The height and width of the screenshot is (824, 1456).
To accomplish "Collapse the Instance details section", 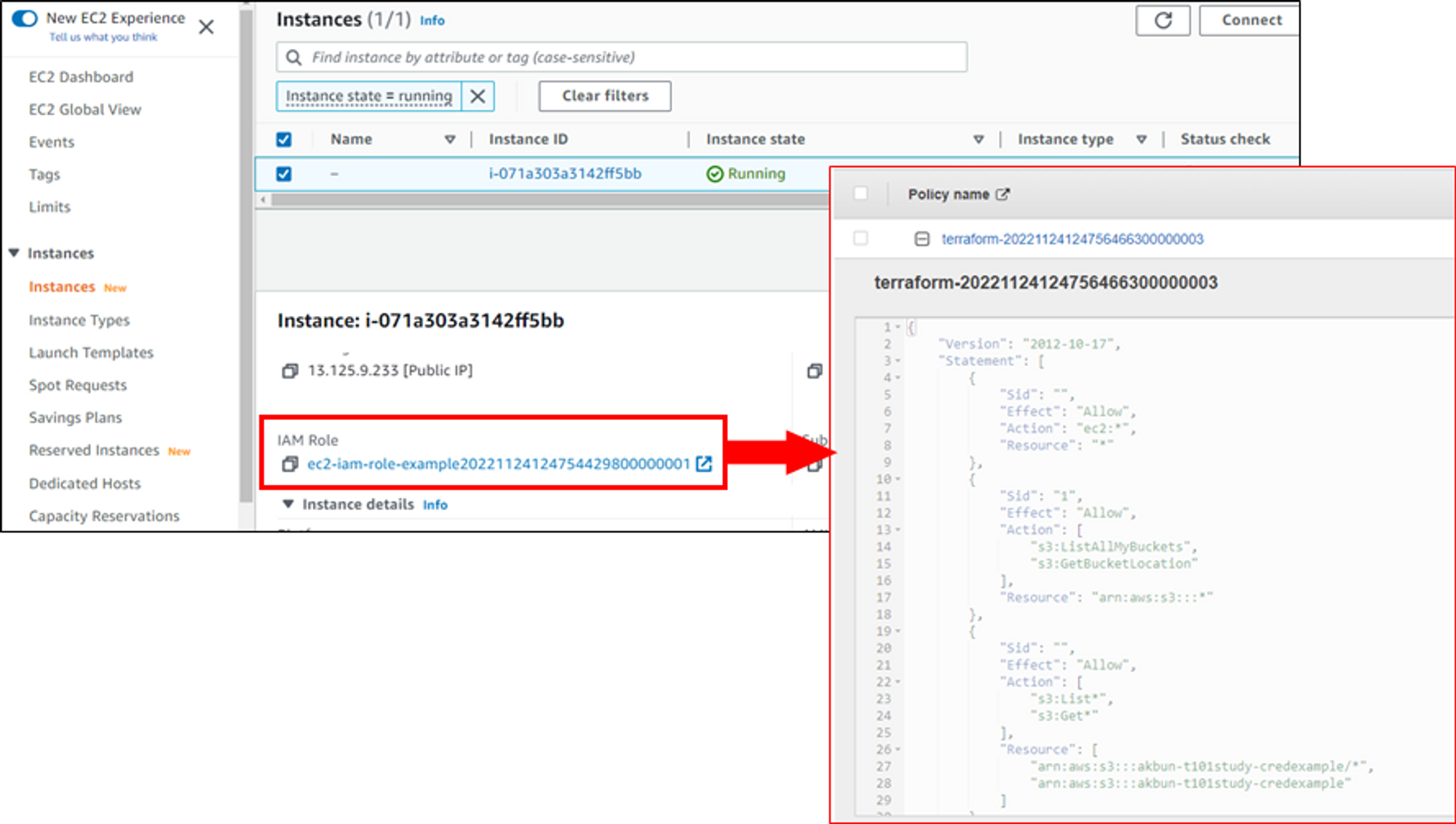I will click(288, 504).
